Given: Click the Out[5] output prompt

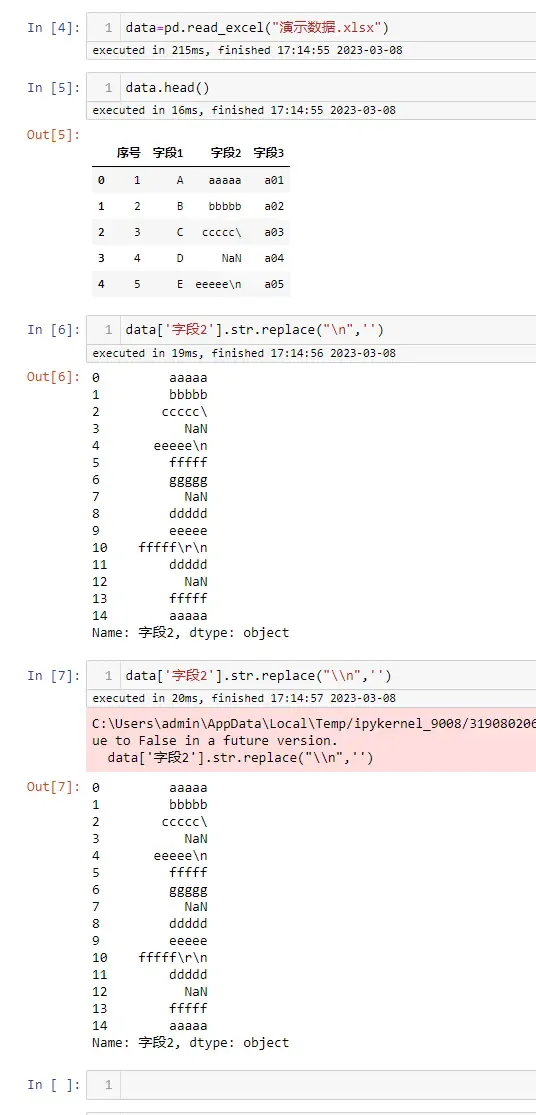Looking at the screenshot, I should (x=54, y=134).
